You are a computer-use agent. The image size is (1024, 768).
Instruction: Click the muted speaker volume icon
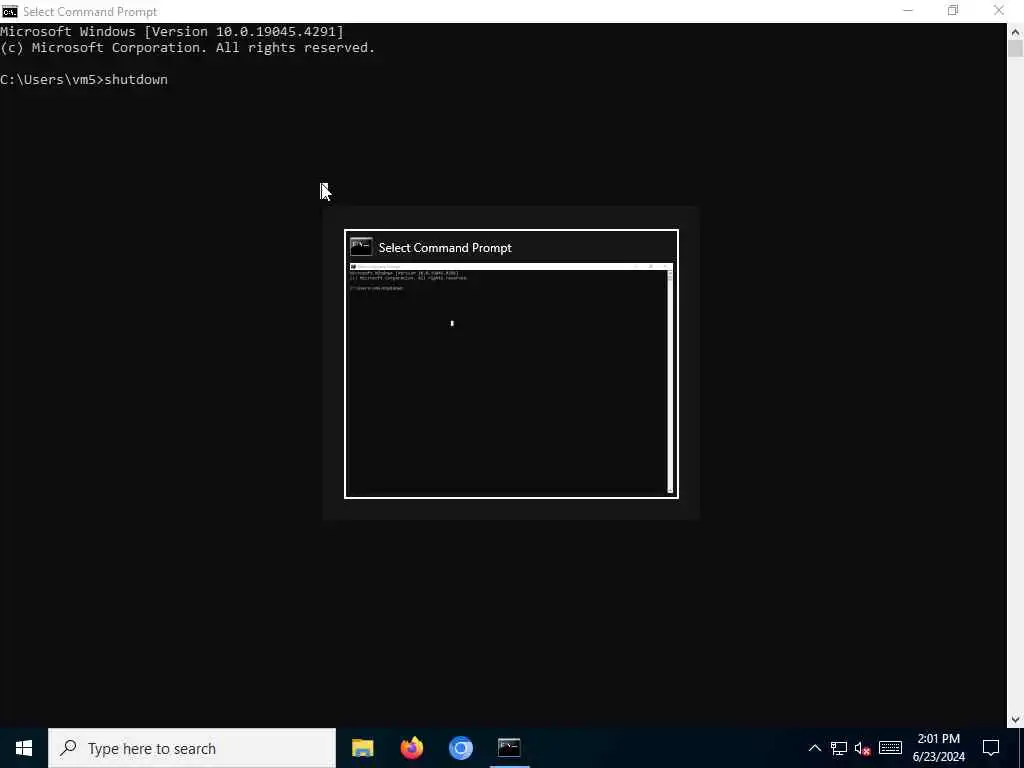862,748
